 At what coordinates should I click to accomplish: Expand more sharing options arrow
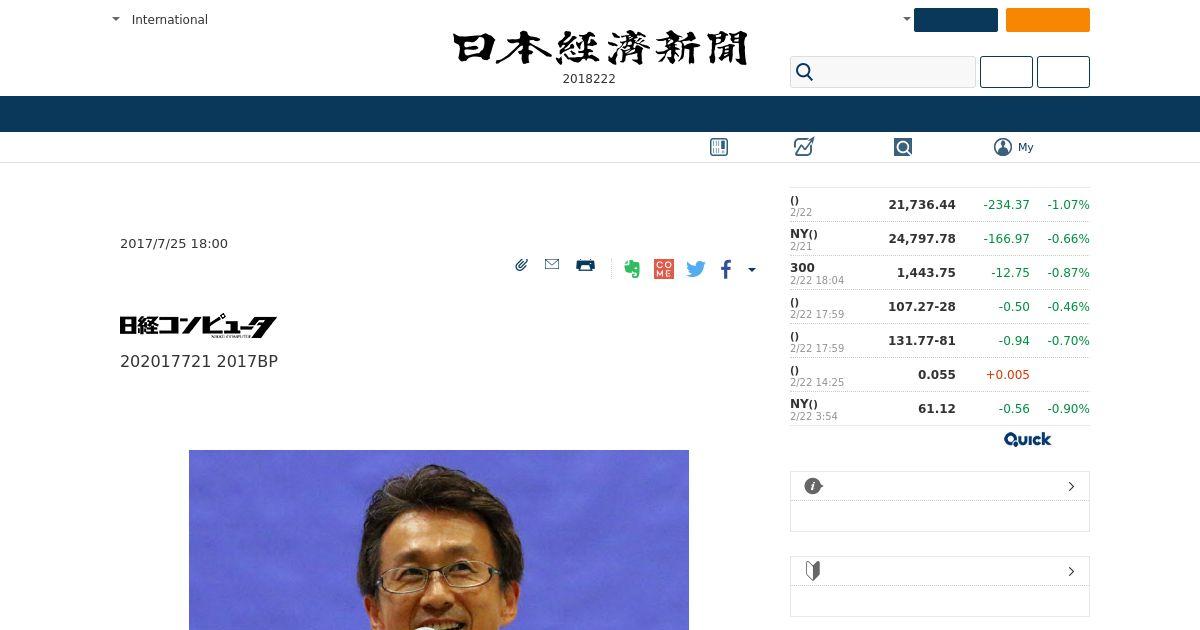[x=752, y=269]
